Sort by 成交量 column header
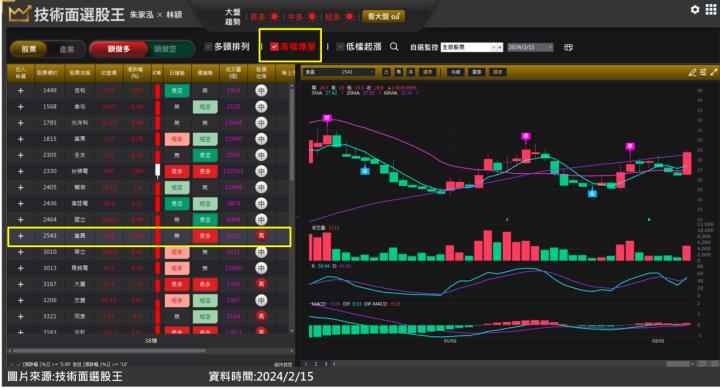Image resolution: width=720 pixels, height=390 pixels. click(x=233, y=73)
